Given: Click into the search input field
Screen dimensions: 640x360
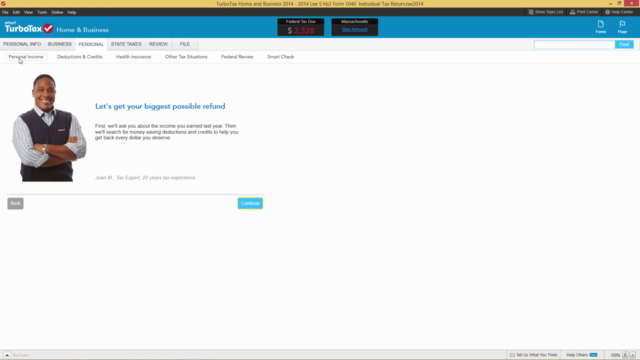Looking at the screenshot, I should click(x=574, y=44).
